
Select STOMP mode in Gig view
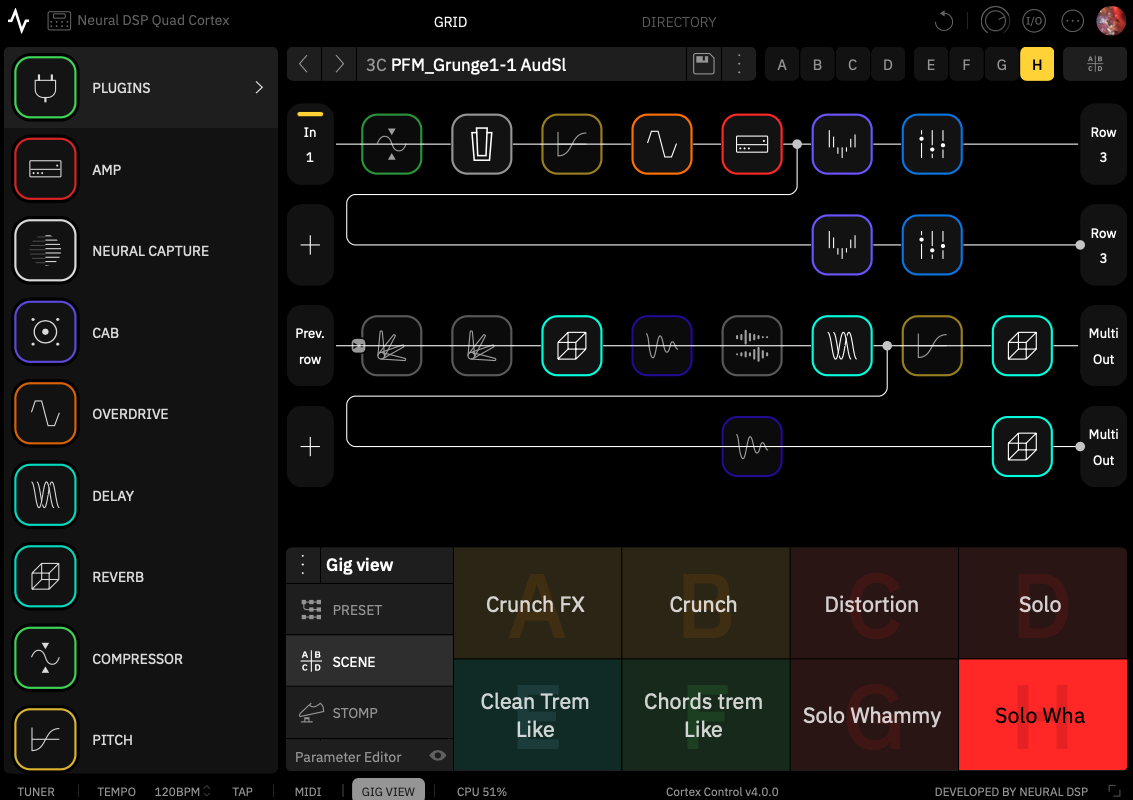pyautogui.click(x=369, y=713)
